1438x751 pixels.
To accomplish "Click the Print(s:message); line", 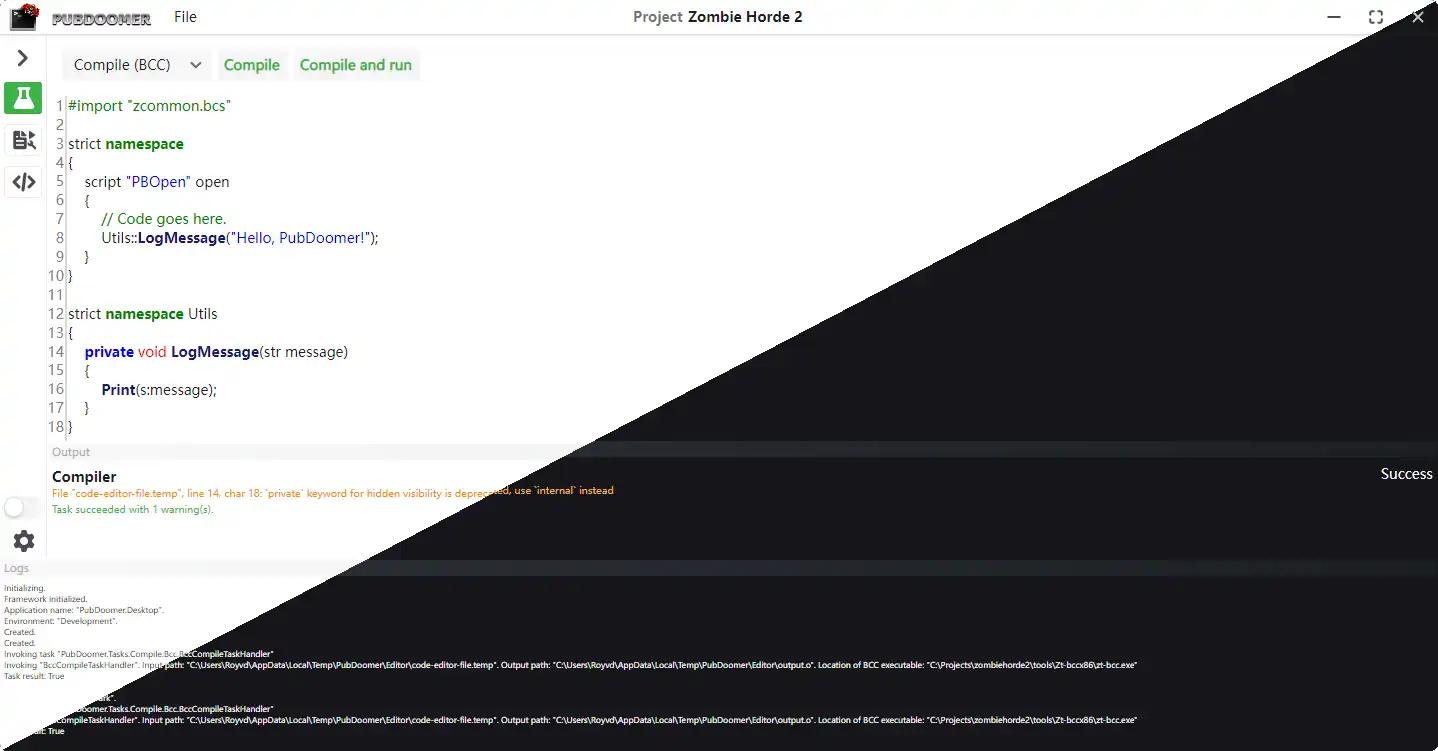I will click(159, 390).
